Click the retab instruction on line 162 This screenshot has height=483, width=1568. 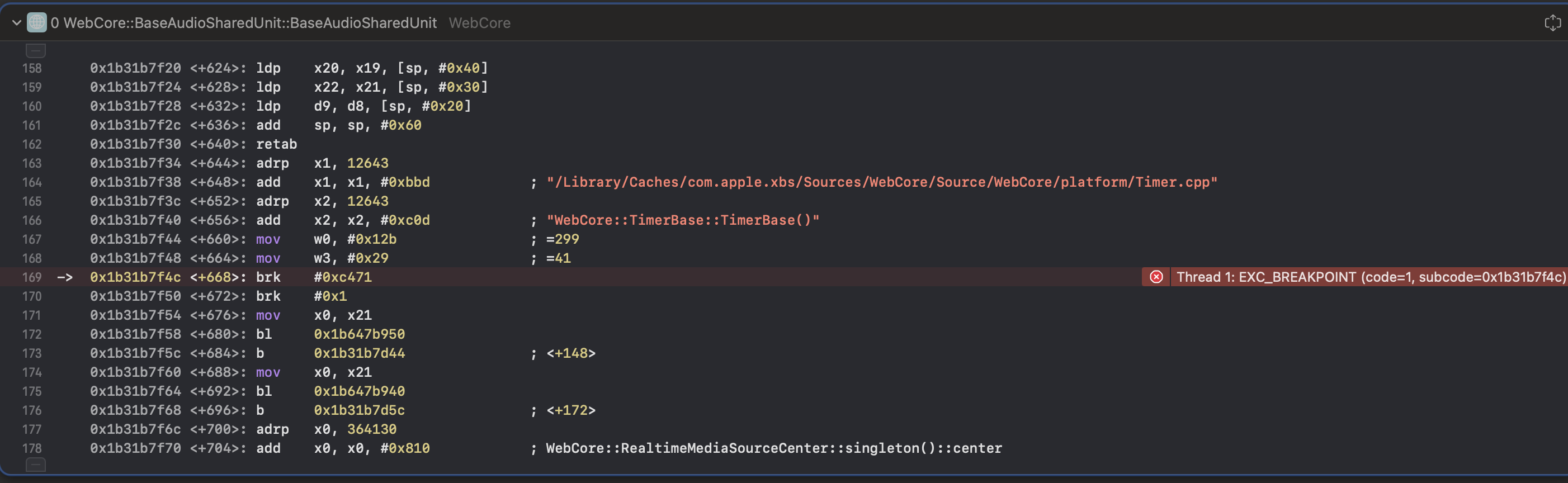tap(276, 144)
